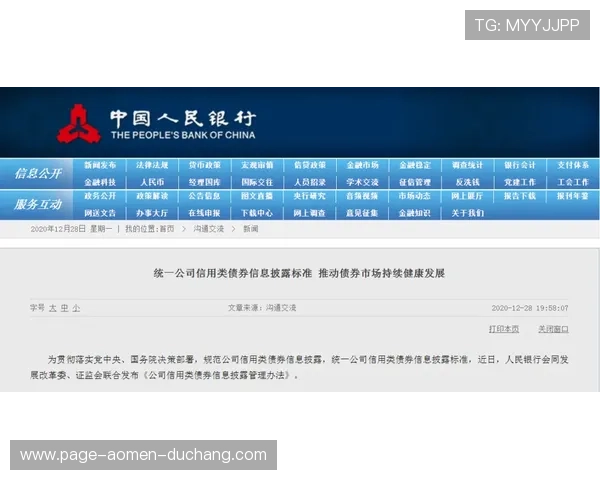Click the article paragraph beginning 为贯彻落实党中央

[x=299, y=367]
